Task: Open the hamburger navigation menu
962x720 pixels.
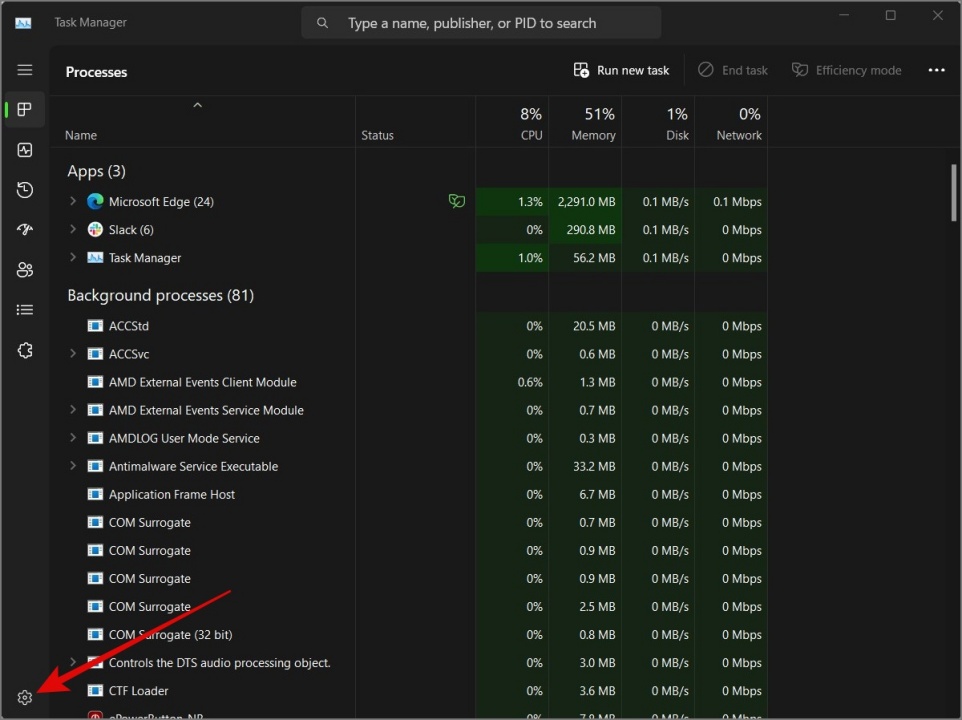Action: [x=25, y=70]
